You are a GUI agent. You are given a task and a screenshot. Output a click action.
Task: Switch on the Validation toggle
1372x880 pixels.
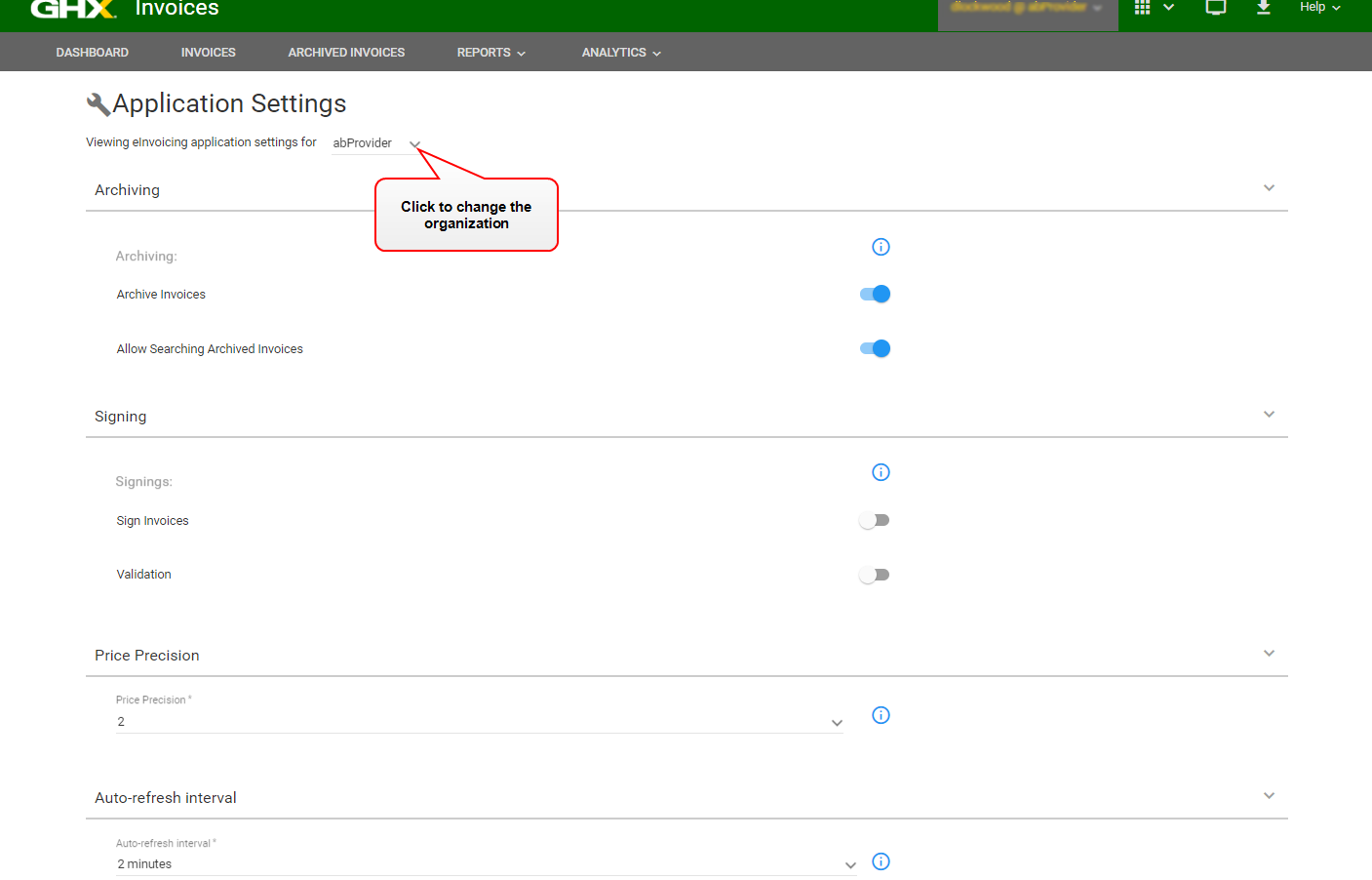(875, 575)
